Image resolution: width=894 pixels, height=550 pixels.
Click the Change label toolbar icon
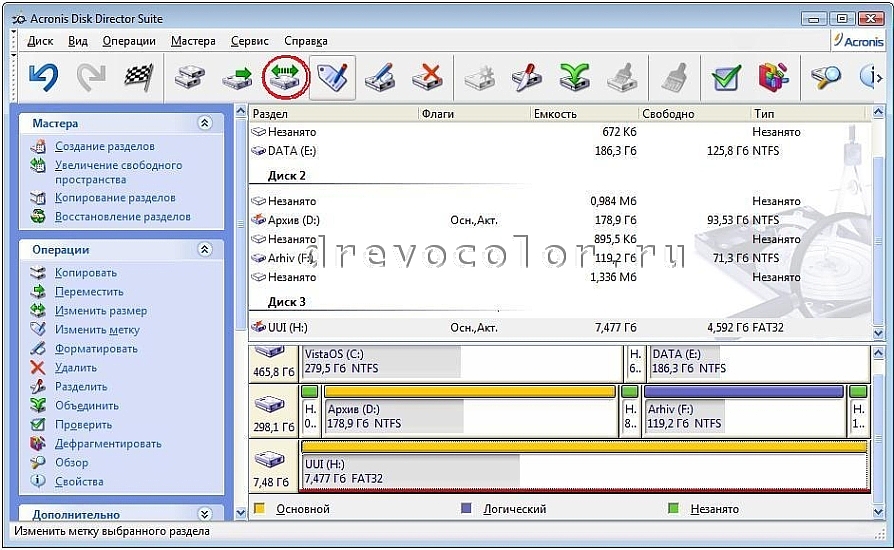[333, 77]
